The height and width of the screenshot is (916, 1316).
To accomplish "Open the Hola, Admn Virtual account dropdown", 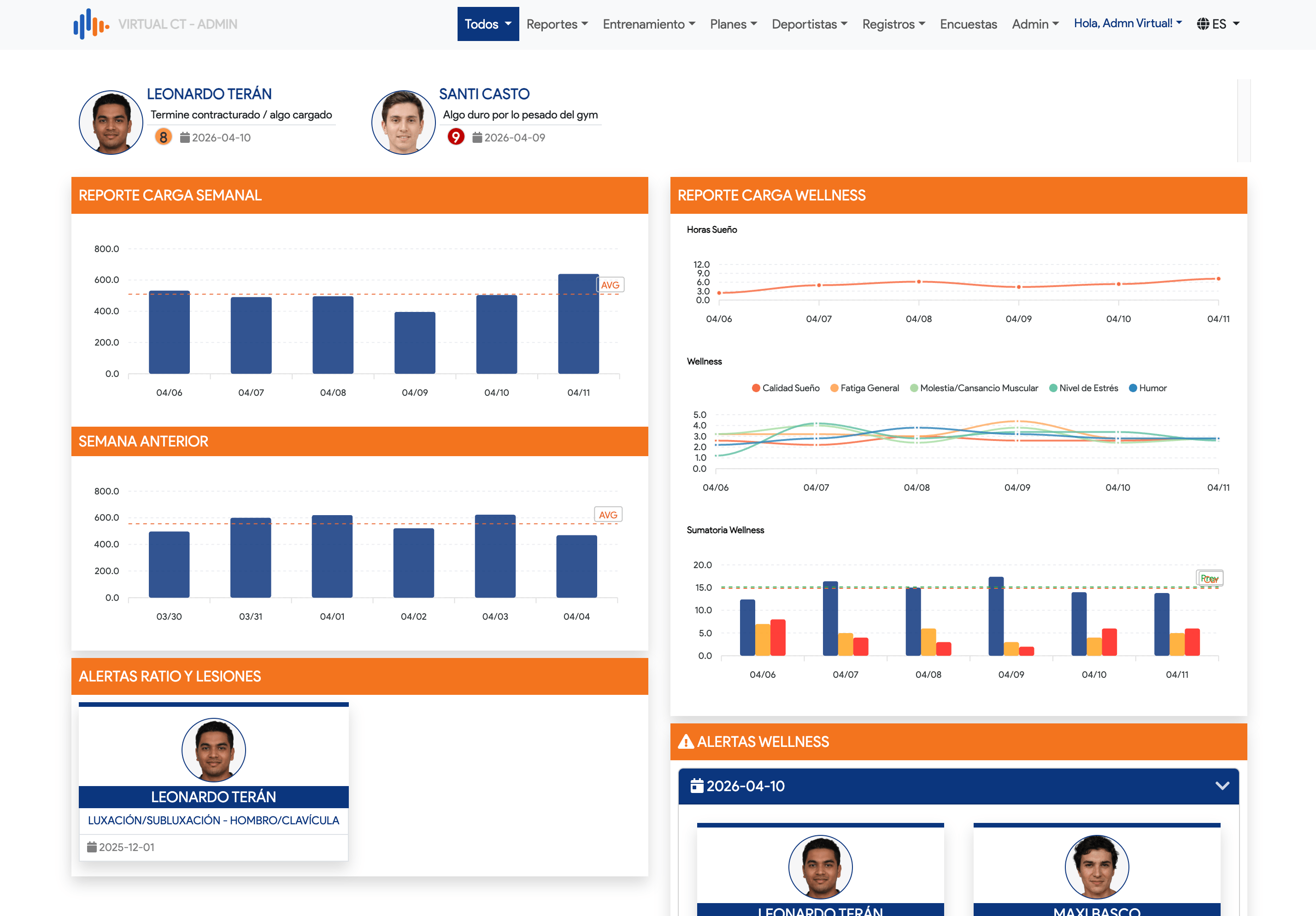I will pyautogui.click(x=1127, y=23).
